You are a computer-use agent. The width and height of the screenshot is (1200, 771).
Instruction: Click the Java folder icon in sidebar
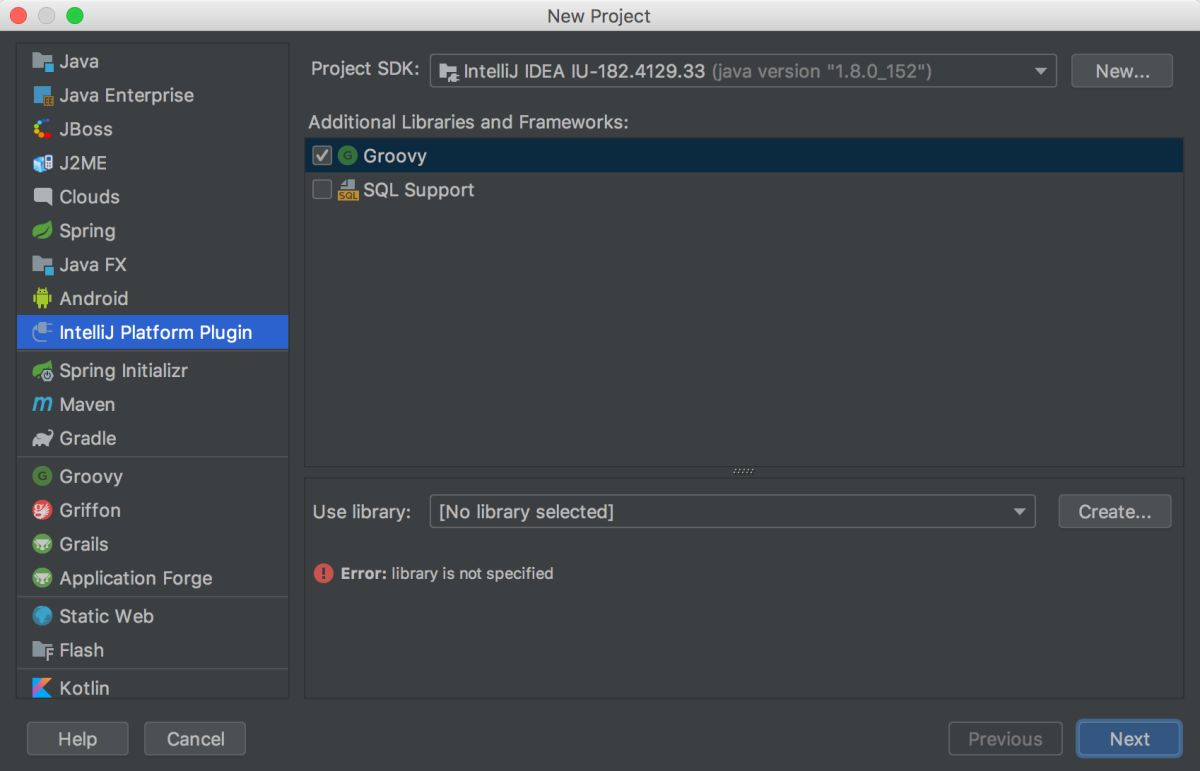point(42,61)
